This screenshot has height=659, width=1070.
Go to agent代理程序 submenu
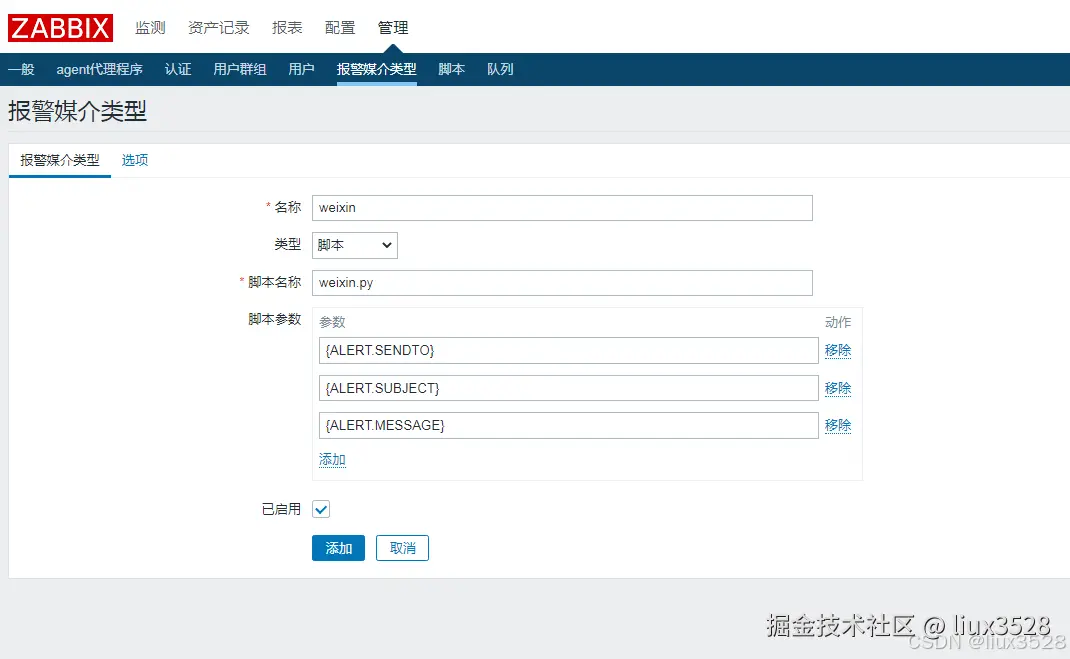tap(100, 69)
